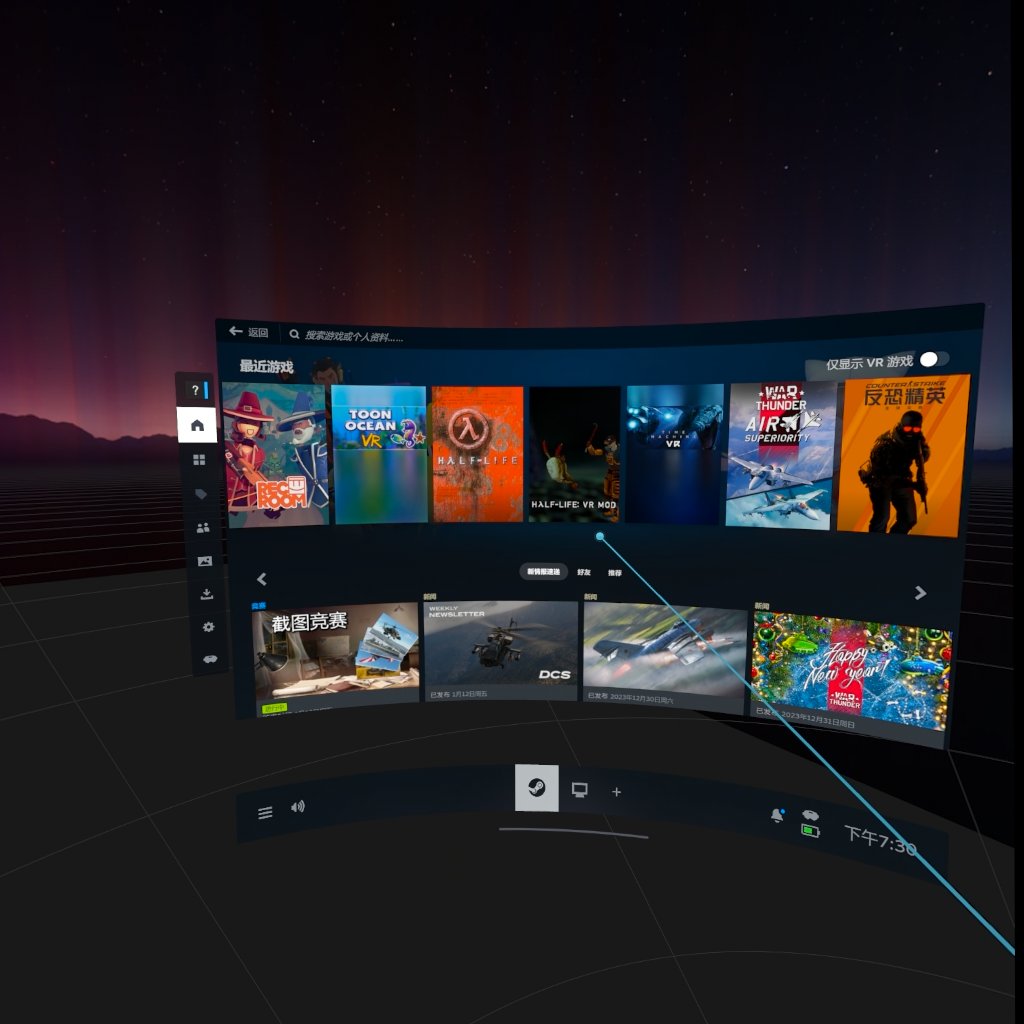The height and width of the screenshot is (1024, 1024).
Task: Open the War Thunder Air Superiority tile
Action: pyautogui.click(x=781, y=455)
